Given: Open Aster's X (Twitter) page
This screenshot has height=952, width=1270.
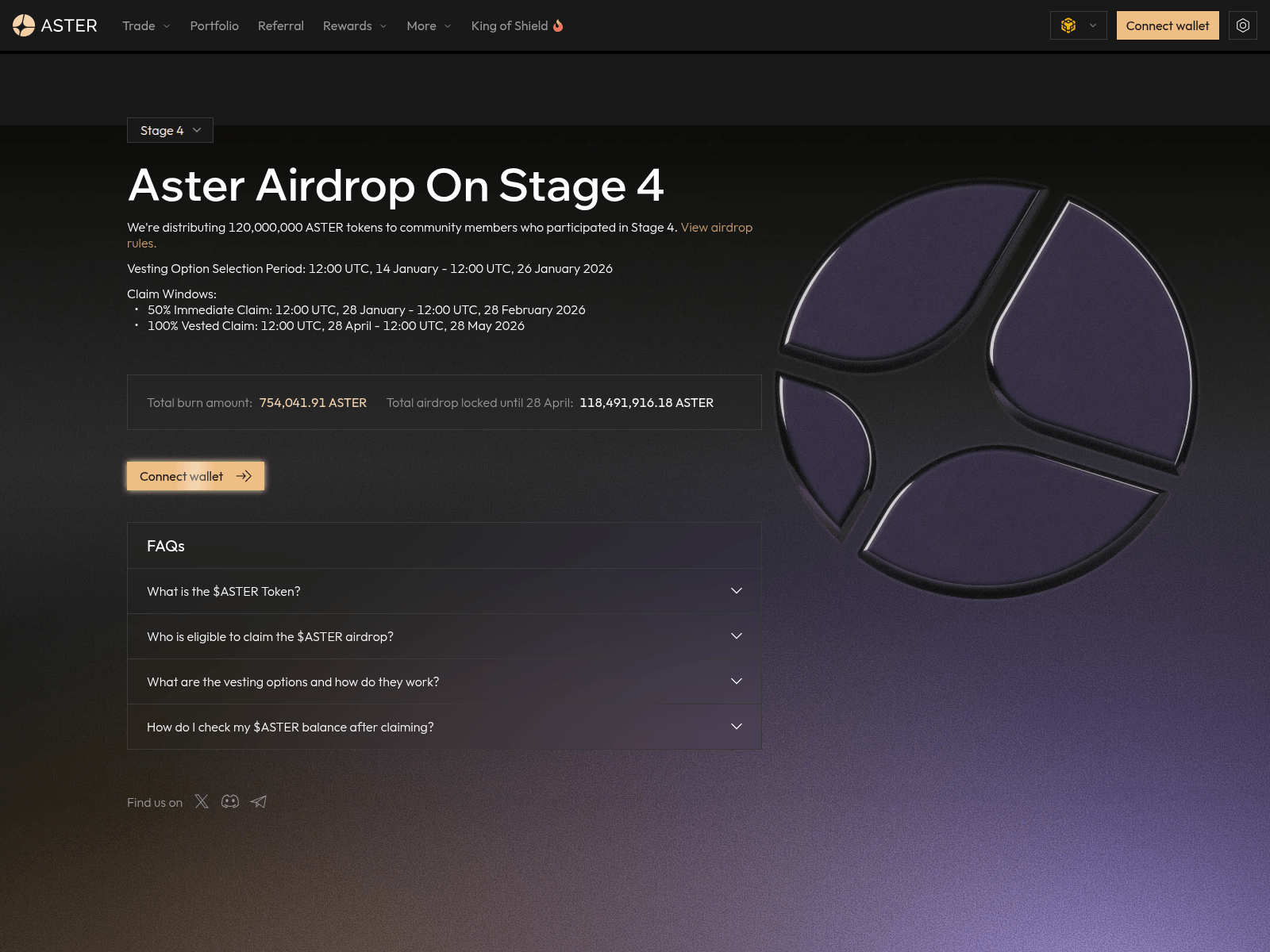Looking at the screenshot, I should [x=202, y=801].
